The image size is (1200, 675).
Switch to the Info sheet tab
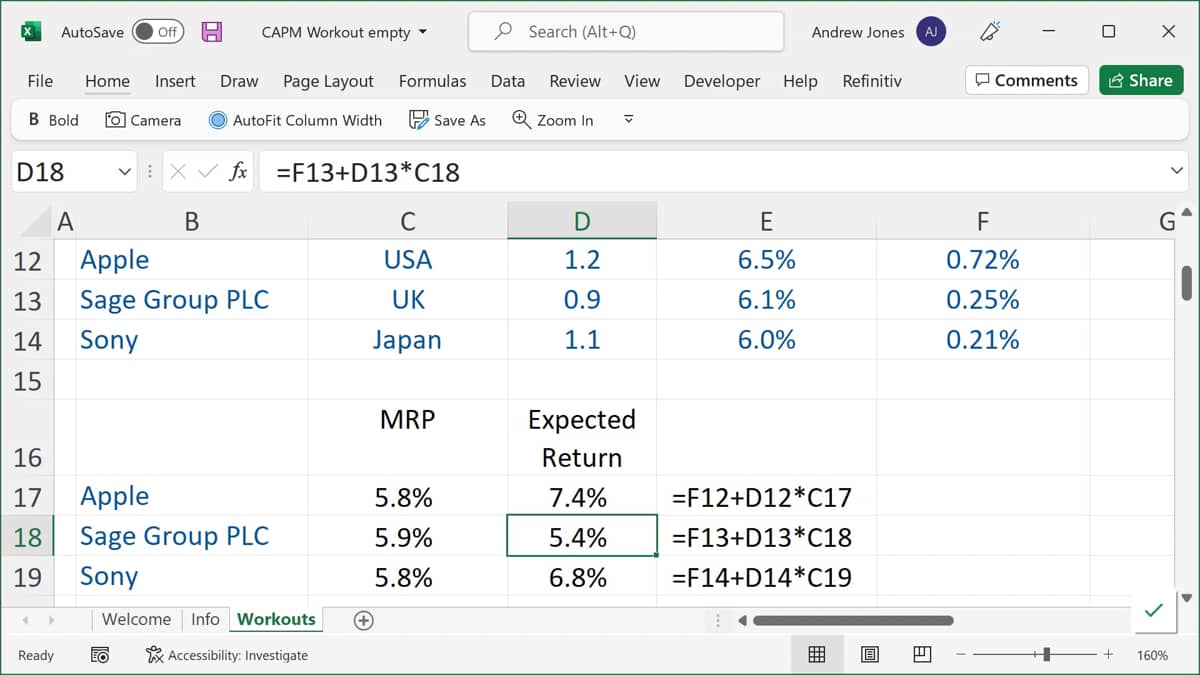(205, 619)
